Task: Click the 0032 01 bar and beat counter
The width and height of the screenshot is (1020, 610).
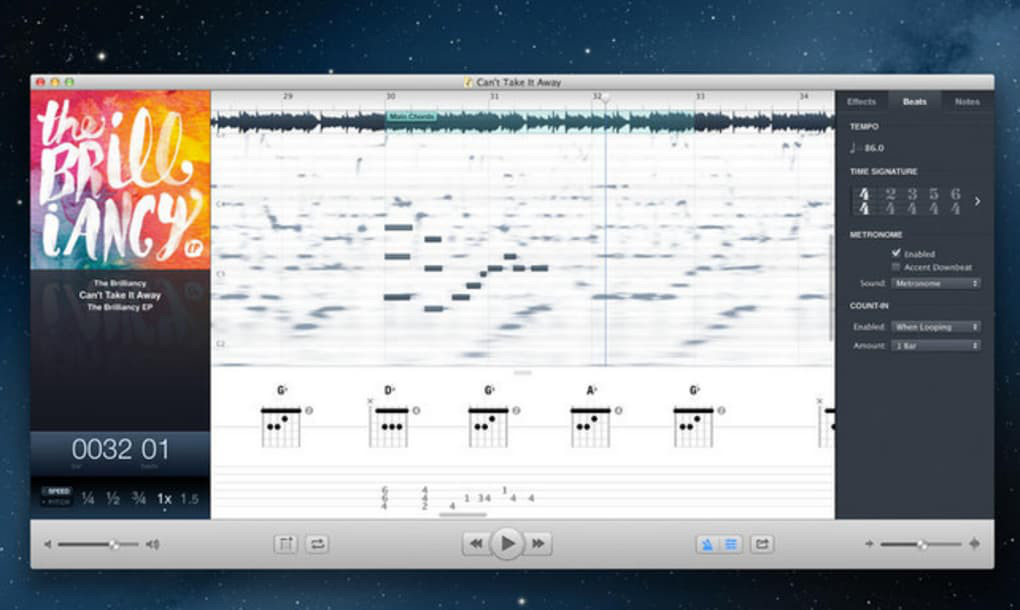Action: pyautogui.click(x=120, y=450)
